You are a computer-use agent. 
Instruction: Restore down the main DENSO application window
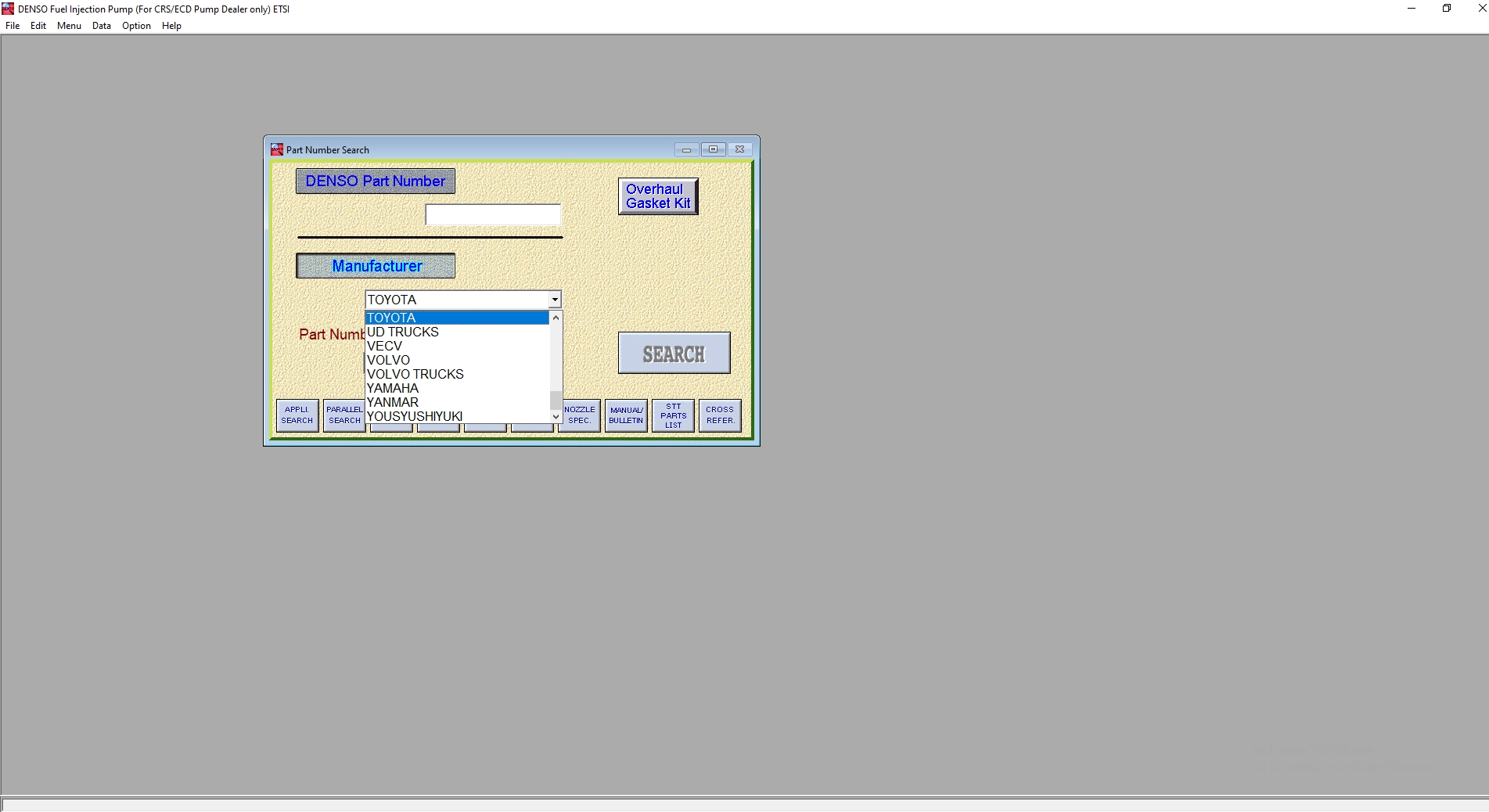tap(1447, 9)
